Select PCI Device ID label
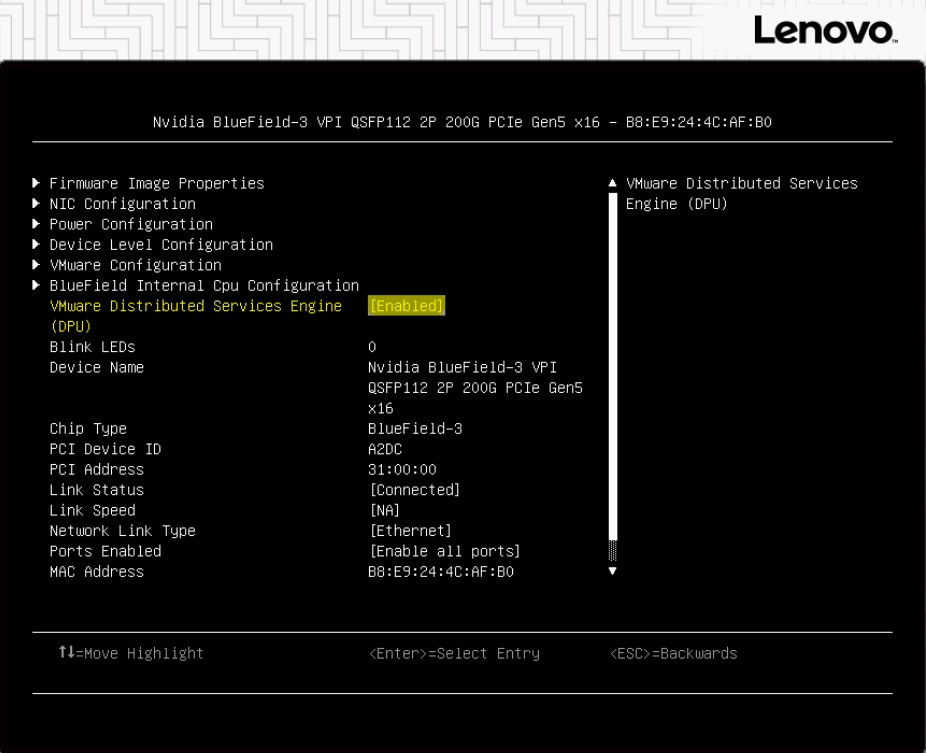This screenshot has width=926, height=753. [106, 449]
